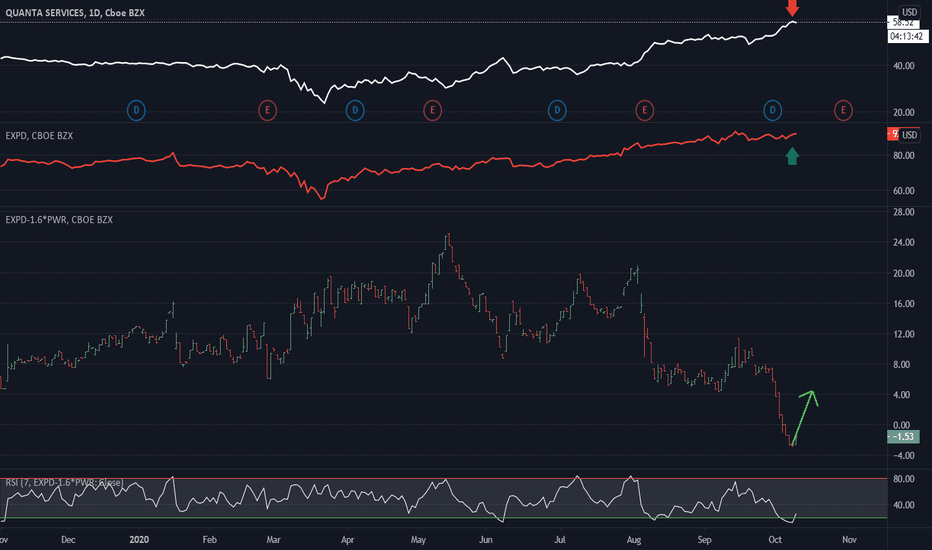The width and height of the screenshot is (932, 550).
Task: Click the Sep label on time axis
Action: click(704, 540)
